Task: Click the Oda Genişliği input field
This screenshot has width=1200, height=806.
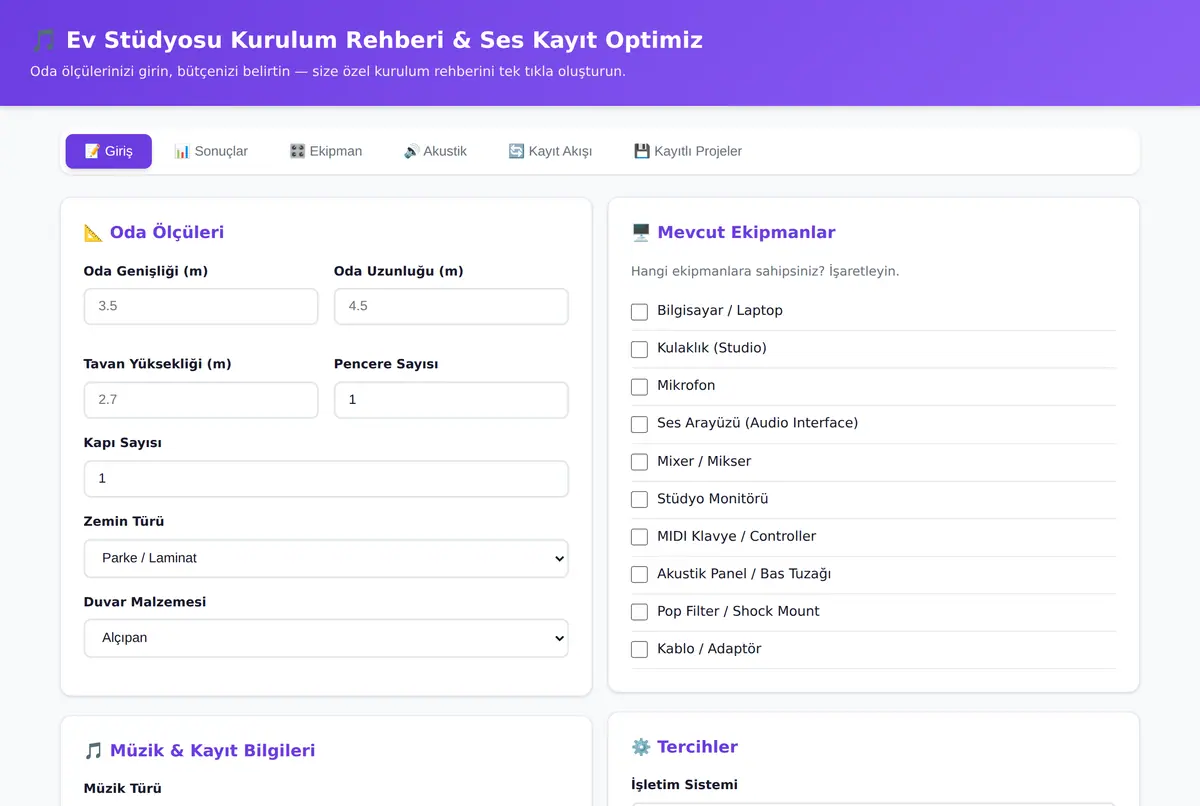Action: (x=201, y=306)
